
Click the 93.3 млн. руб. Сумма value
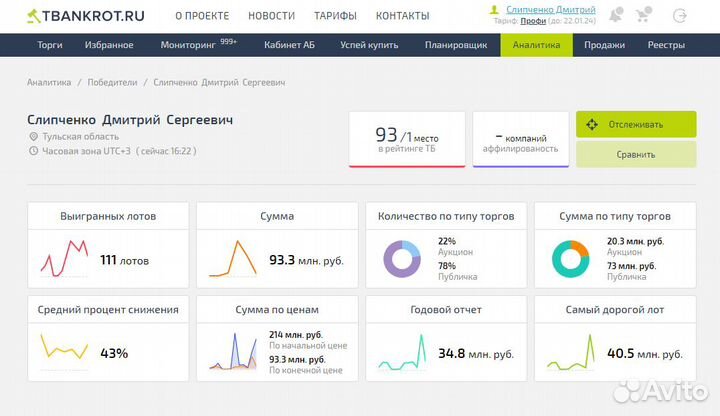coord(306,260)
